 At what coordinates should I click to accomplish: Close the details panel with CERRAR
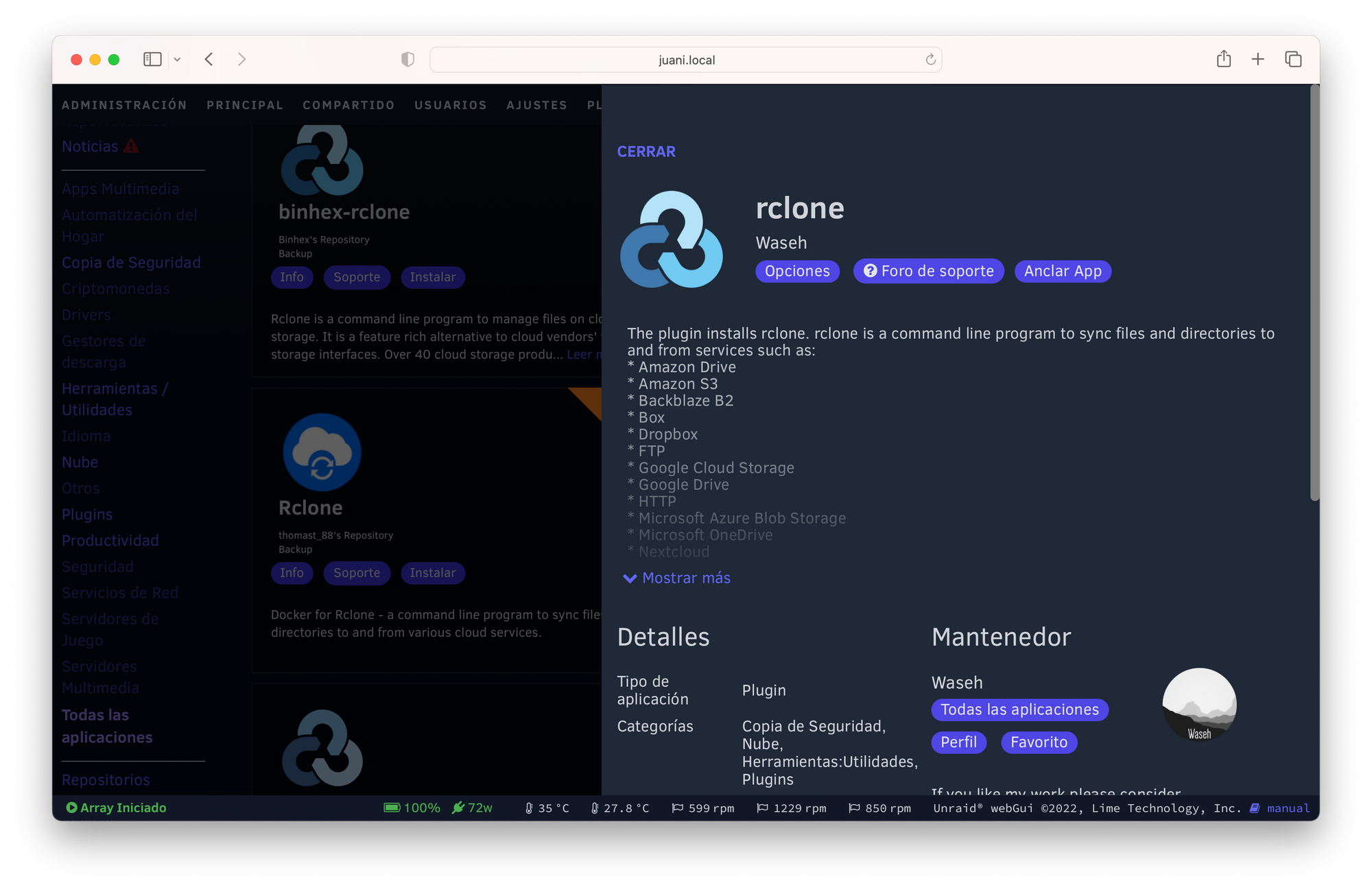646,151
